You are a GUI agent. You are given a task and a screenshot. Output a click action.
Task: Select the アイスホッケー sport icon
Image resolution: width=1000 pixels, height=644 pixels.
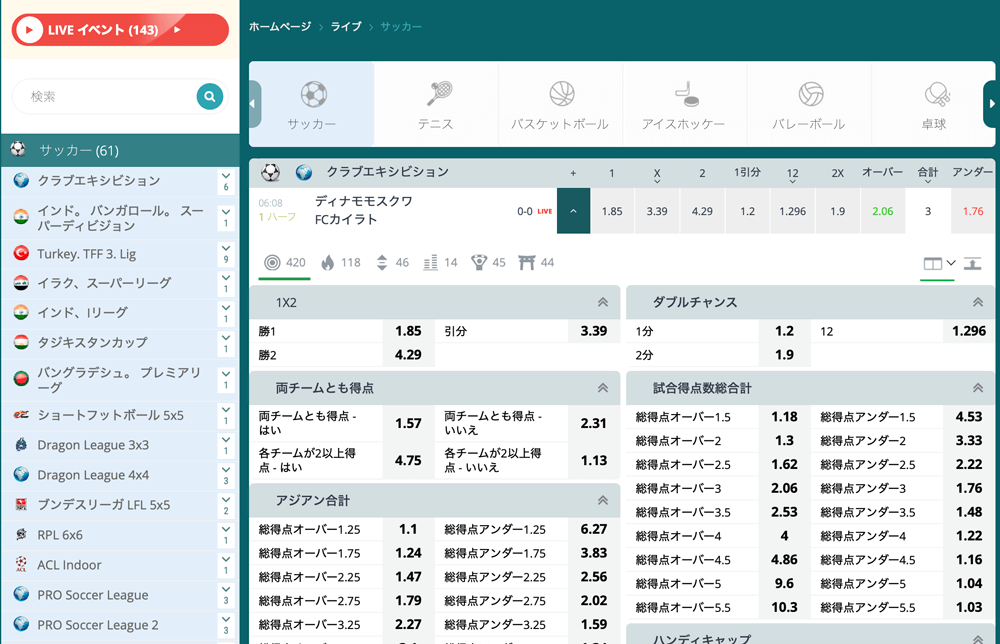coord(684,94)
